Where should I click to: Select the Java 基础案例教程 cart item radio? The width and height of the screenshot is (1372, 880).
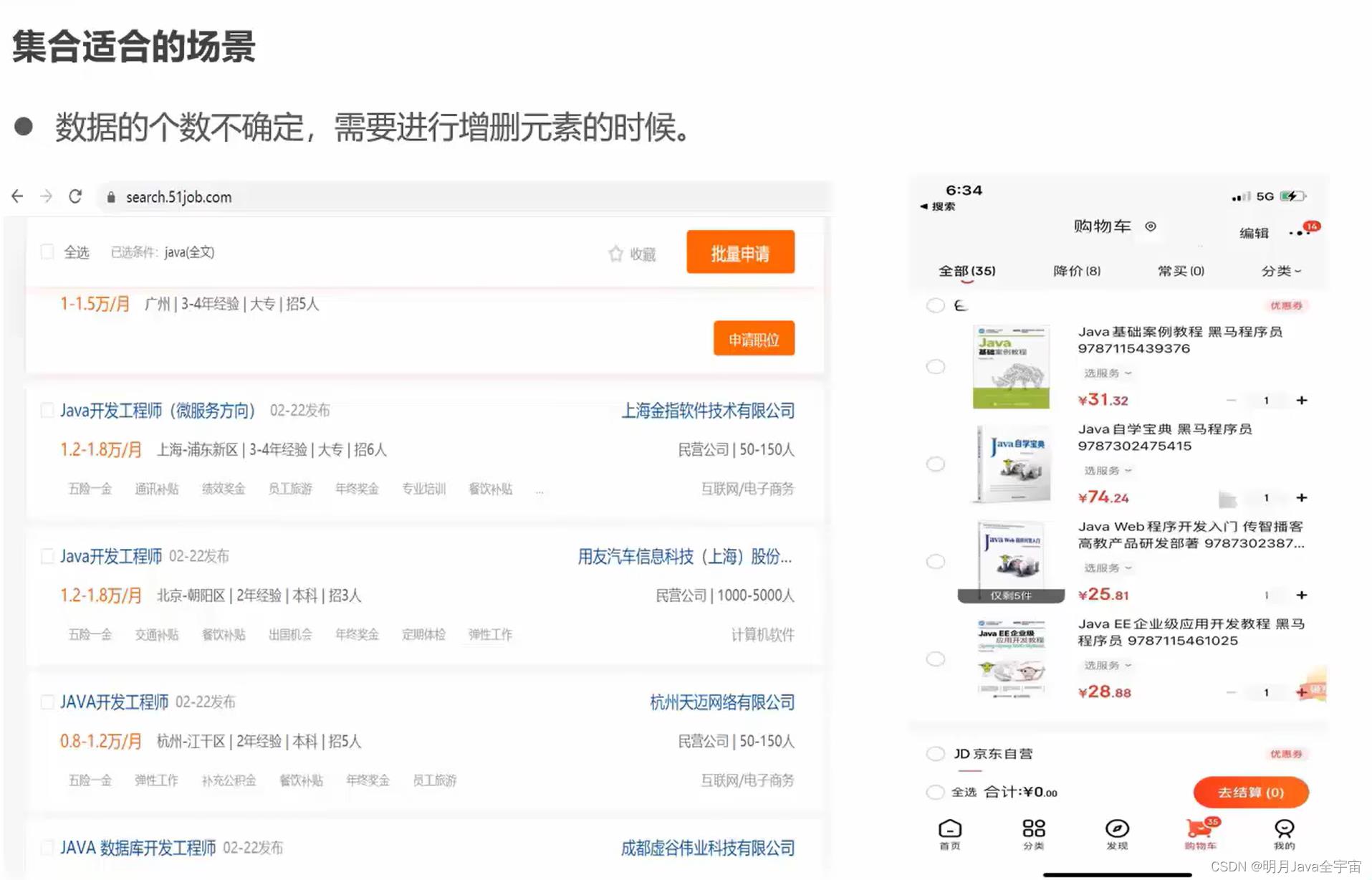936,367
